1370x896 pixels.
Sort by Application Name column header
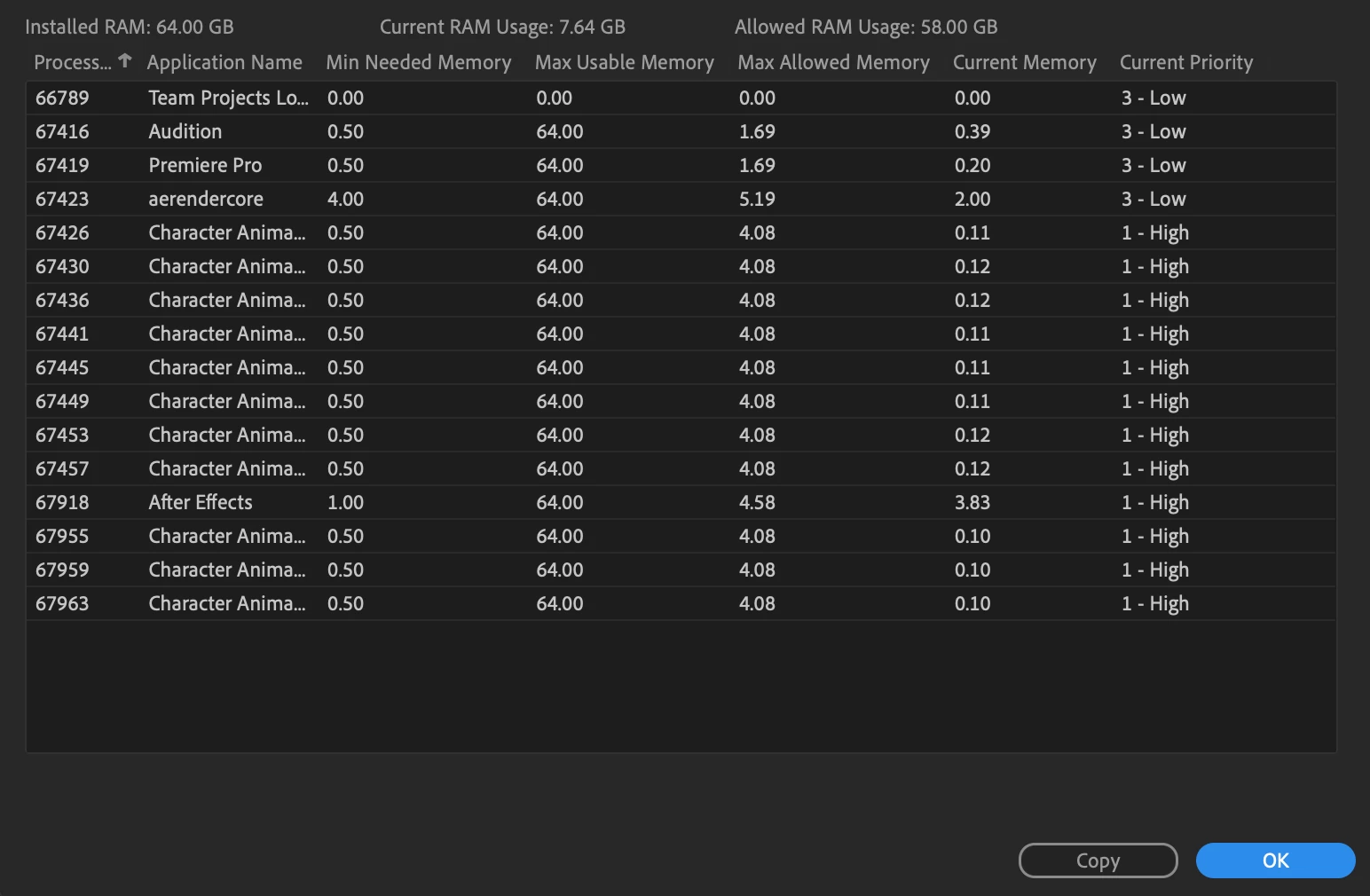coord(224,62)
